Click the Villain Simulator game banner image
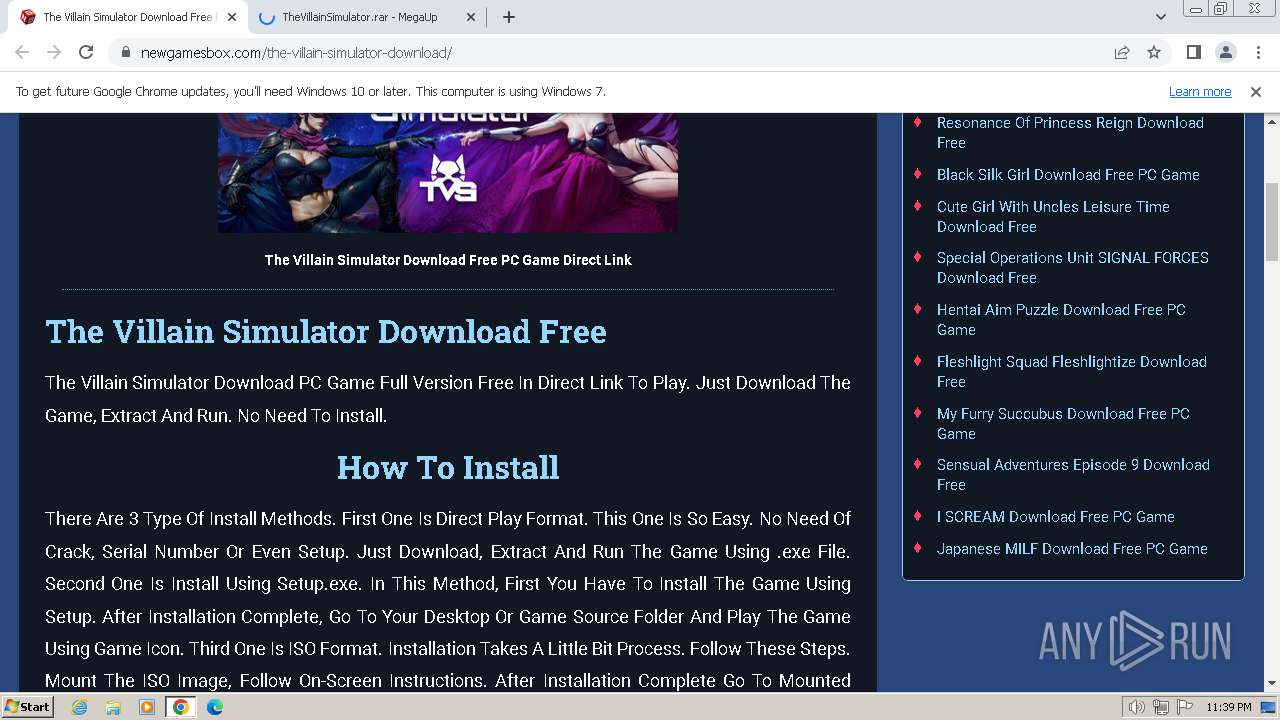The height and width of the screenshot is (720, 1280). click(x=448, y=173)
